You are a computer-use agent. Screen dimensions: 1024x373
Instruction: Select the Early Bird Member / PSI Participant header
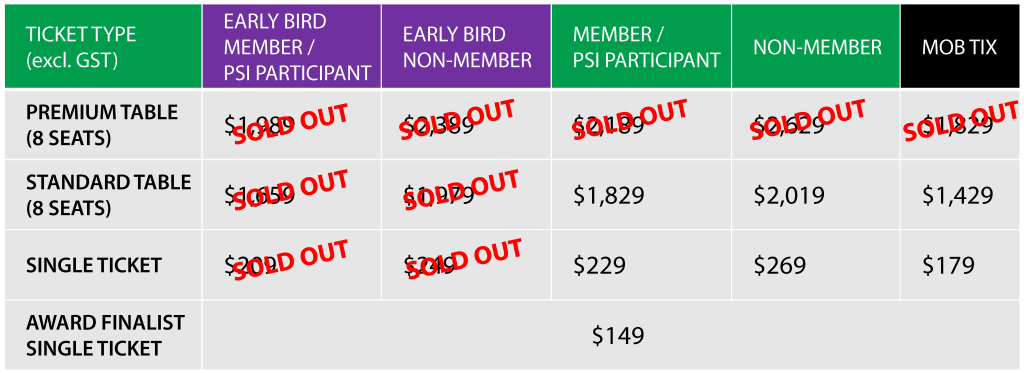click(x=292, y=46)
